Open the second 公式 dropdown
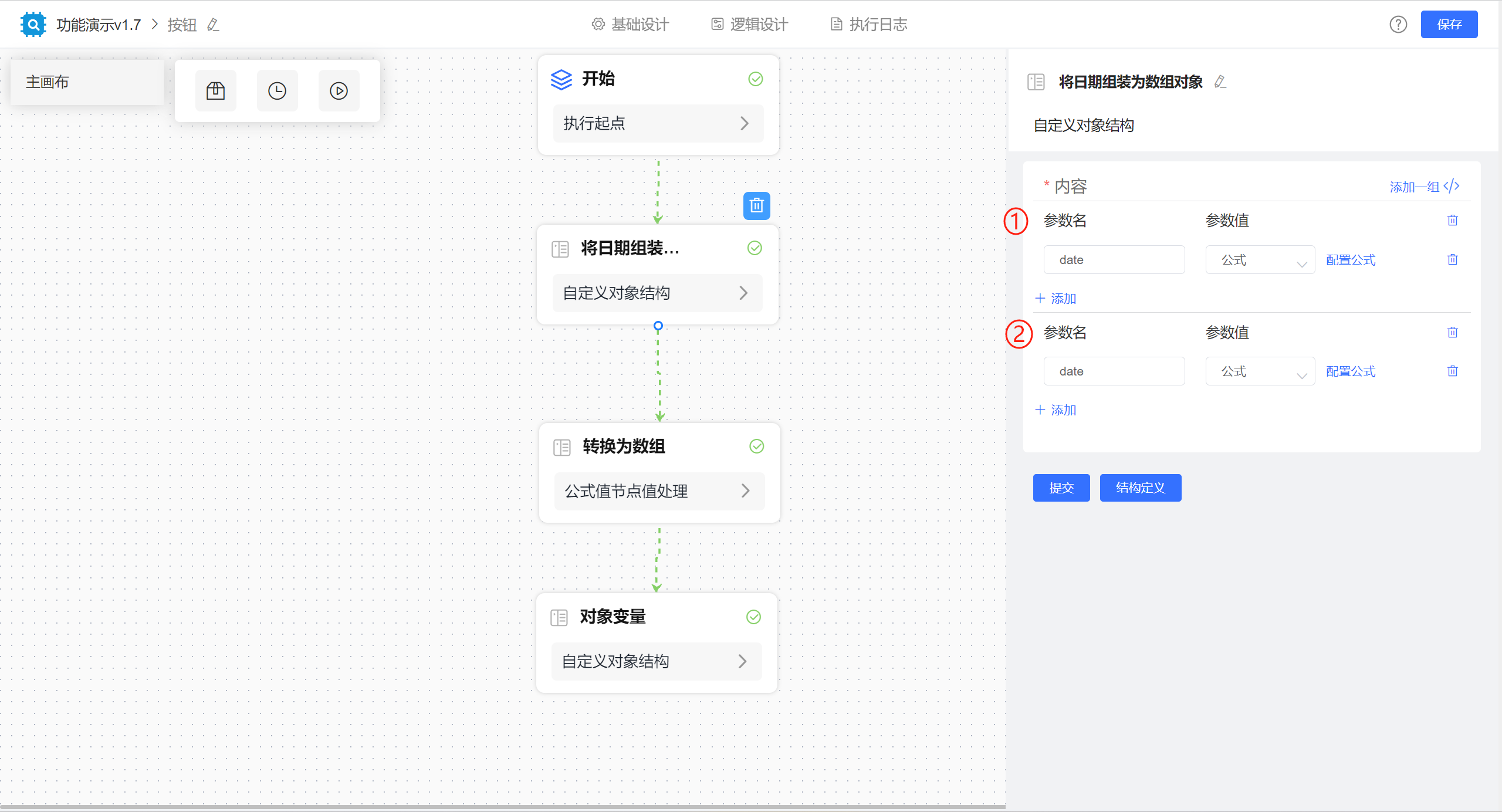The image size is (1502, 812). pos(1260,371)
